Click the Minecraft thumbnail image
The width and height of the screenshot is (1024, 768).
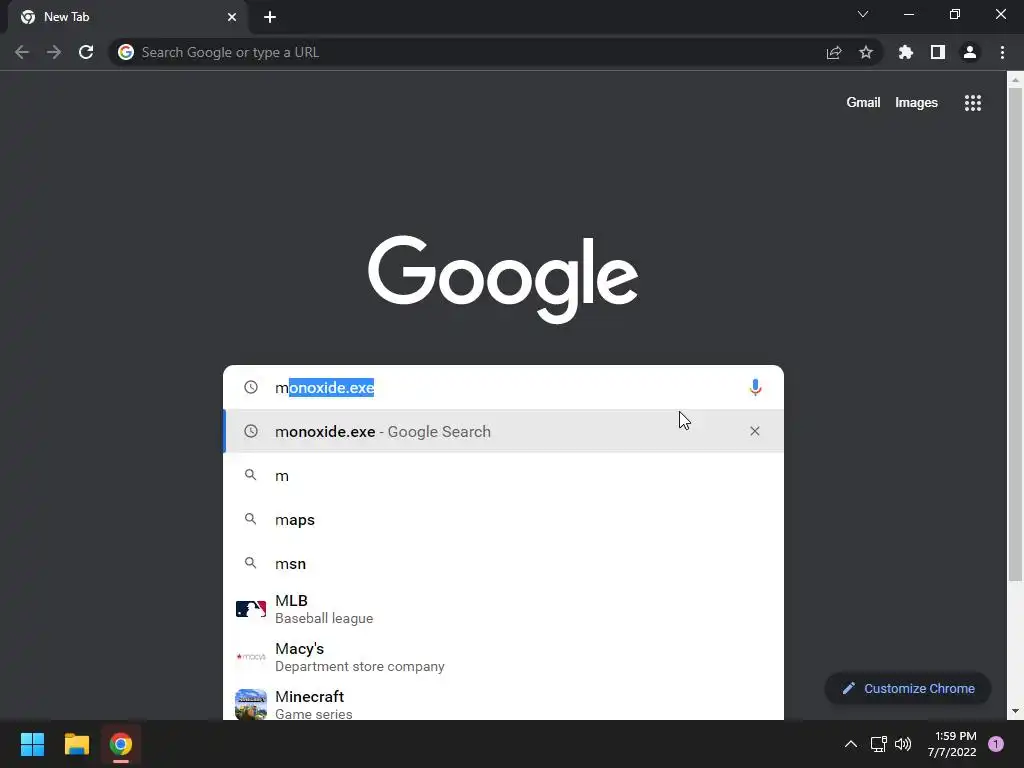[251, 705]
